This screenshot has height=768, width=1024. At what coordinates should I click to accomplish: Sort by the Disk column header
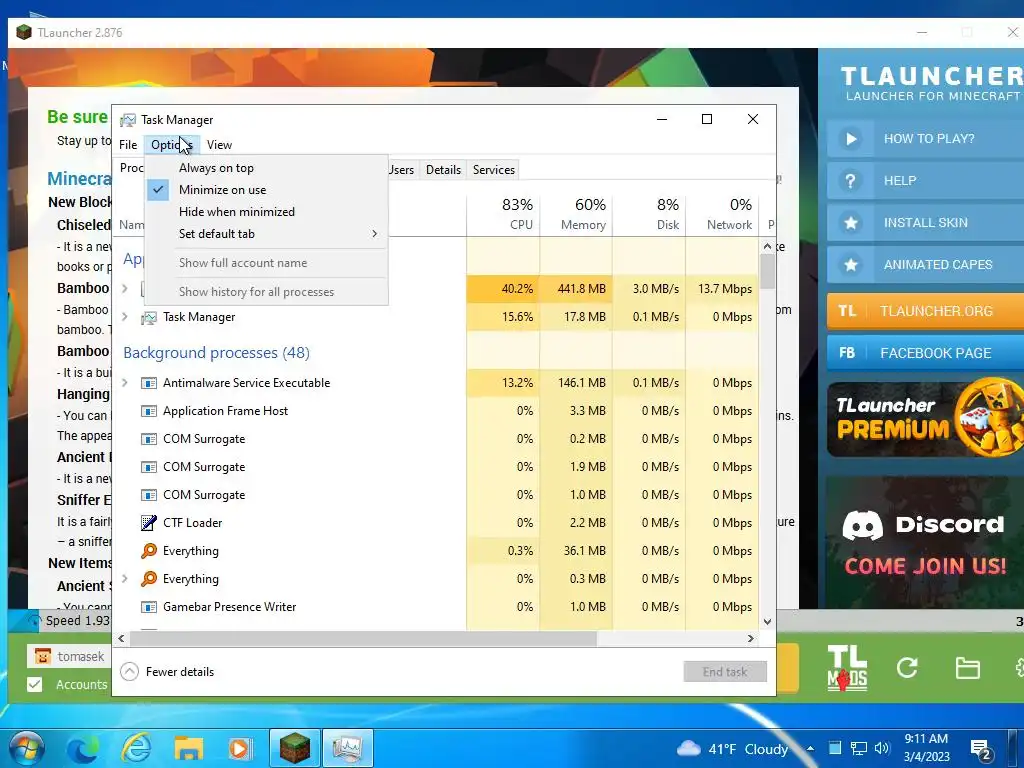tap(649, 214)
